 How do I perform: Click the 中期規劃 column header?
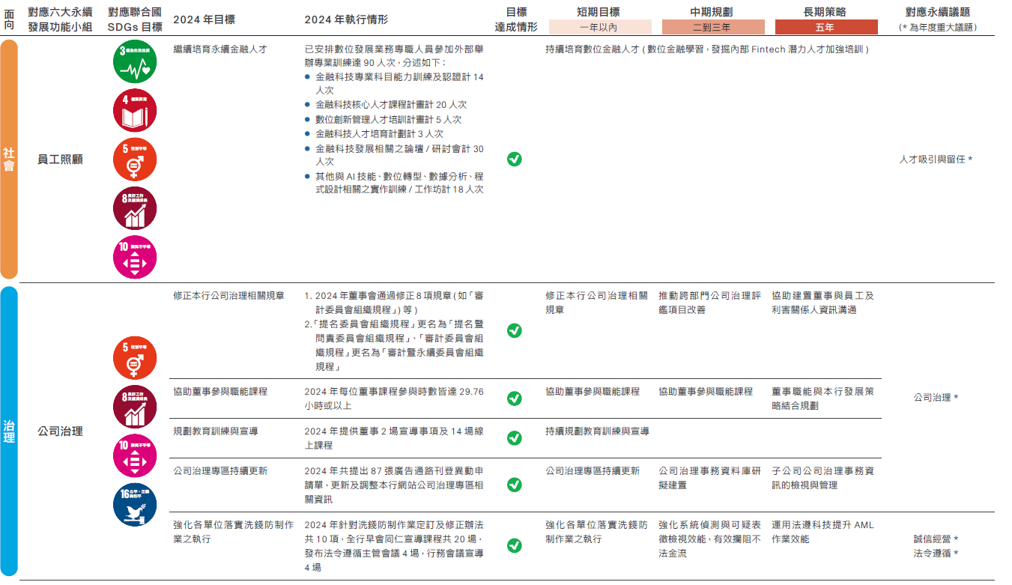[x=711, y=12]
